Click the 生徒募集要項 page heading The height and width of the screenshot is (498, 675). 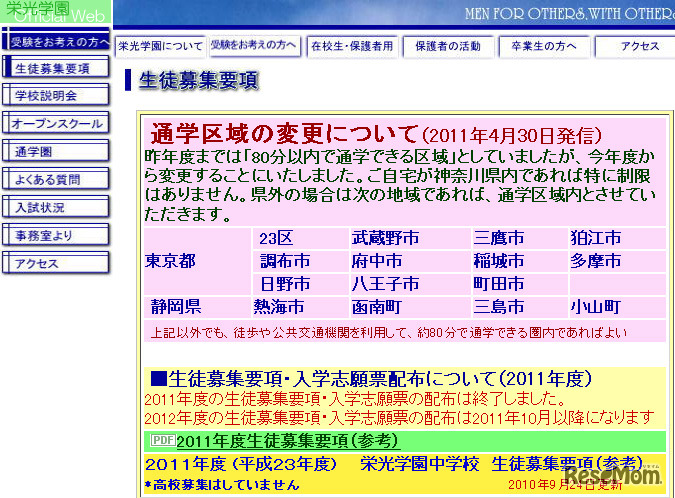(198, 80)
